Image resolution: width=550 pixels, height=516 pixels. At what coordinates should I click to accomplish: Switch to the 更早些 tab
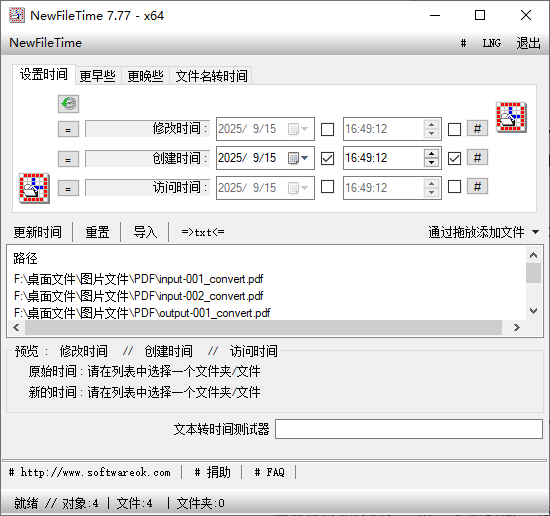click(x=98, y=76)
